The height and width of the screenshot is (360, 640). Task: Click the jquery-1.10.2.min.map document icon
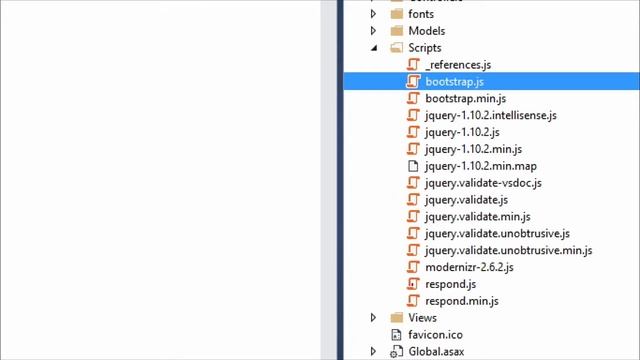[413, 166]
